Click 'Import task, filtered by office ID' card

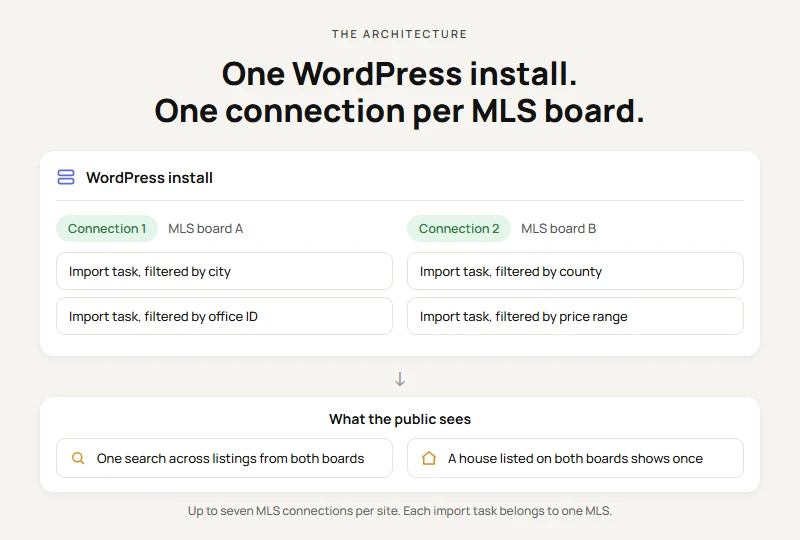coord(224,316)
